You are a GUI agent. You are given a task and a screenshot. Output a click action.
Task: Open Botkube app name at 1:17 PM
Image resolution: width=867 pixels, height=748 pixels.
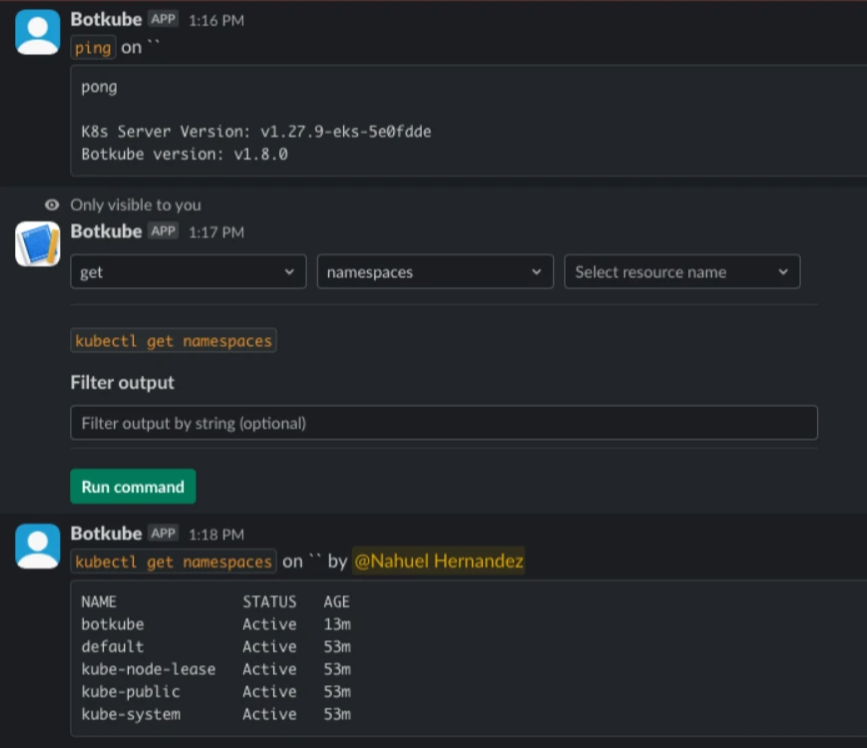[x=109, y=231]
